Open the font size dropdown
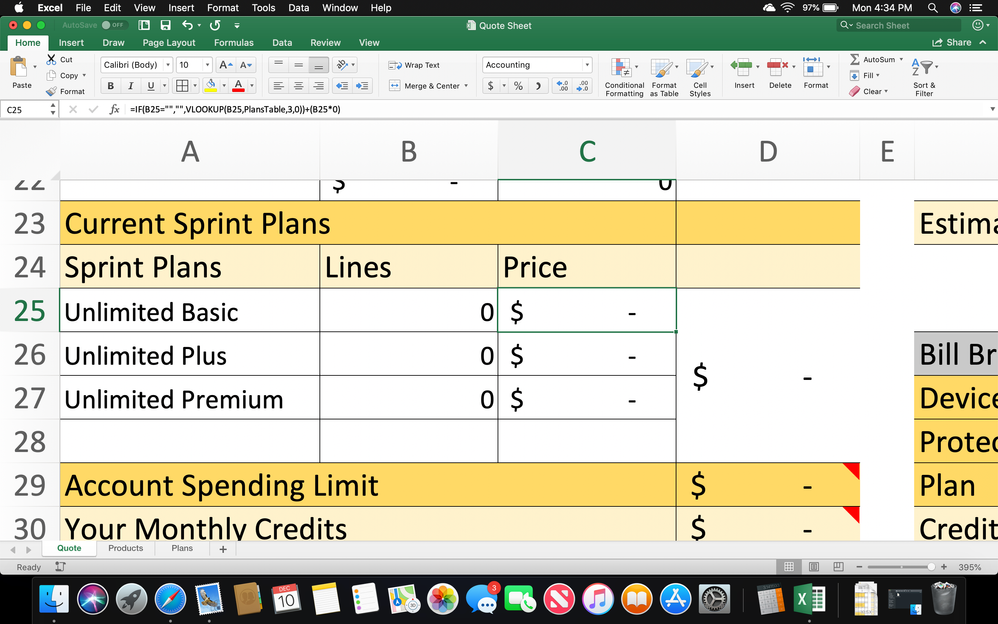 coord(205,65)
